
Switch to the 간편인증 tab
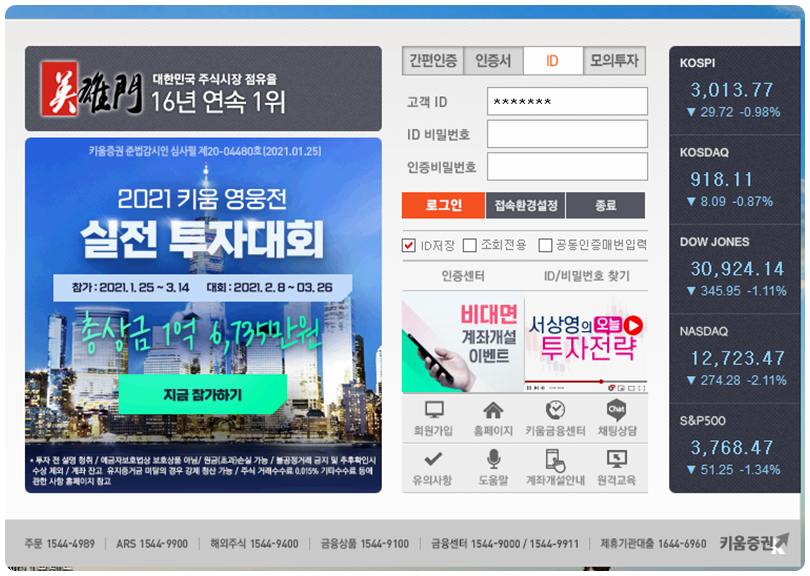(x=433, y=61)
